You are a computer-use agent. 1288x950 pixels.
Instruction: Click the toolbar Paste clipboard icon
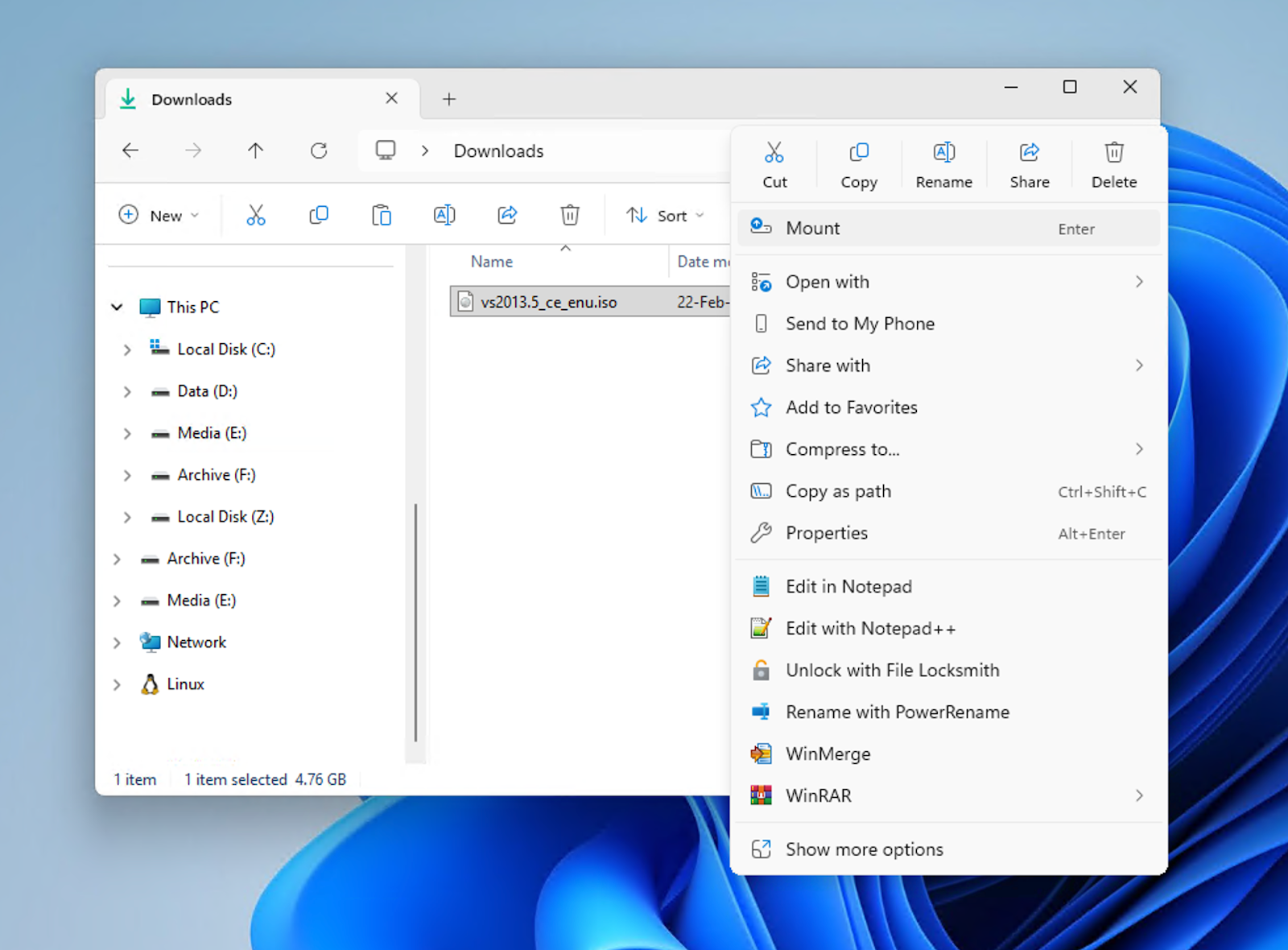click(x=382, y=215)
